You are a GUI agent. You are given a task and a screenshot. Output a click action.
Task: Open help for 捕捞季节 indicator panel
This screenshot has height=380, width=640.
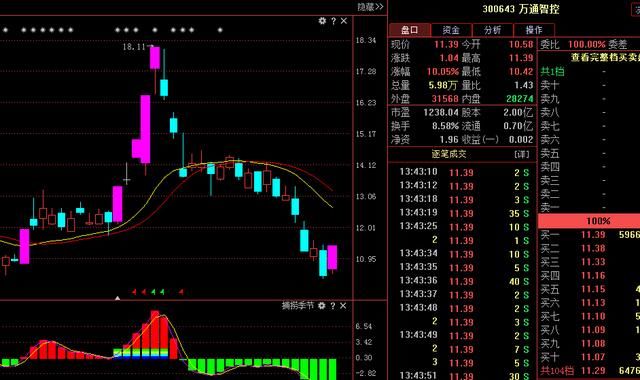[333, 306]
